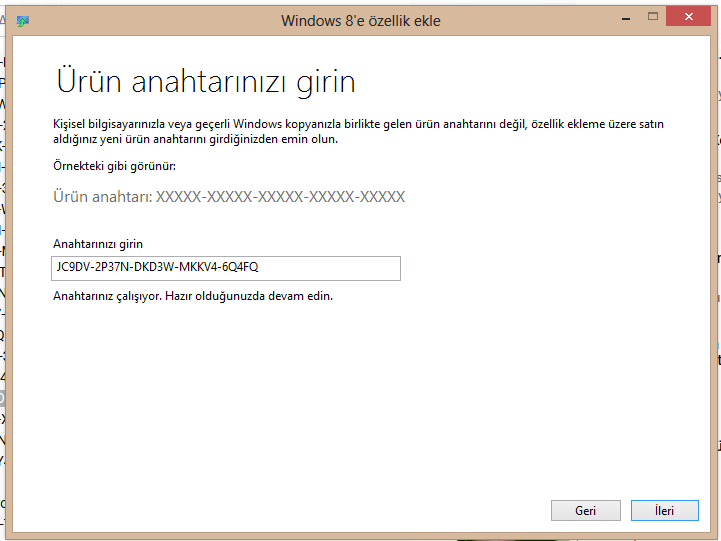Image resolution: width=721 pixels, height=541 pixels.
Task: Click the product key input field
Action: click(x=226, y=268)
